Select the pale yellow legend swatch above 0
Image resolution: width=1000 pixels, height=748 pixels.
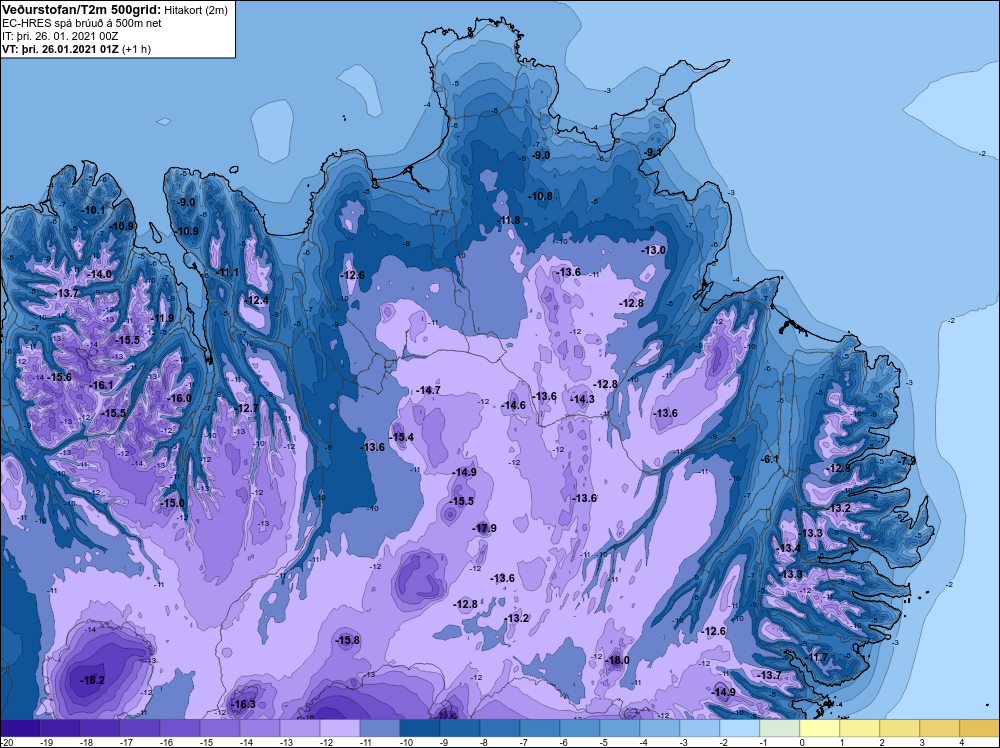pos(820,728)
